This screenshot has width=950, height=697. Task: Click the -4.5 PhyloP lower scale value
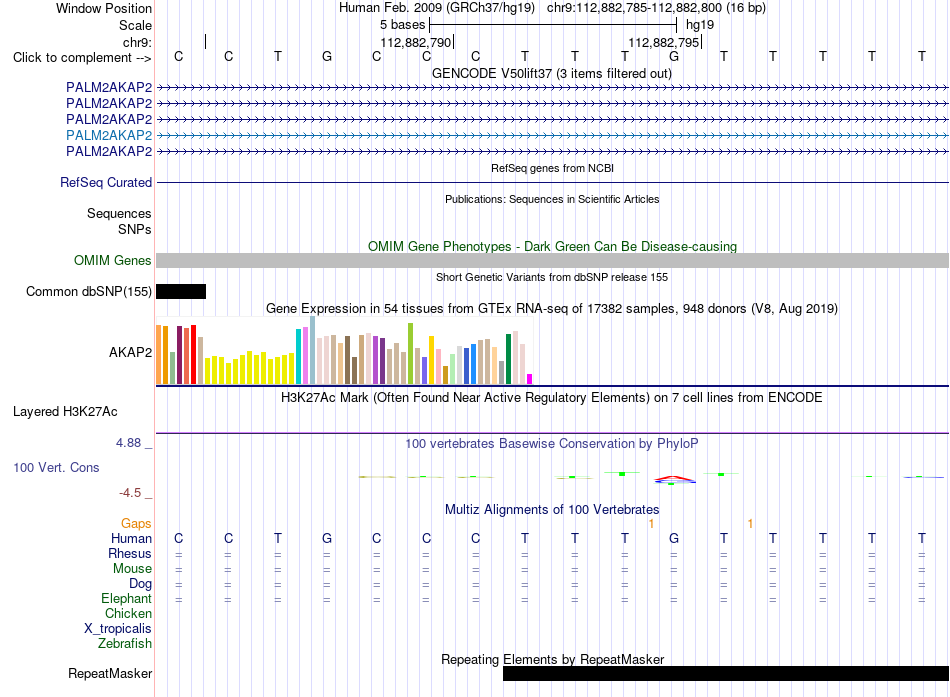(x=130, y=493)
